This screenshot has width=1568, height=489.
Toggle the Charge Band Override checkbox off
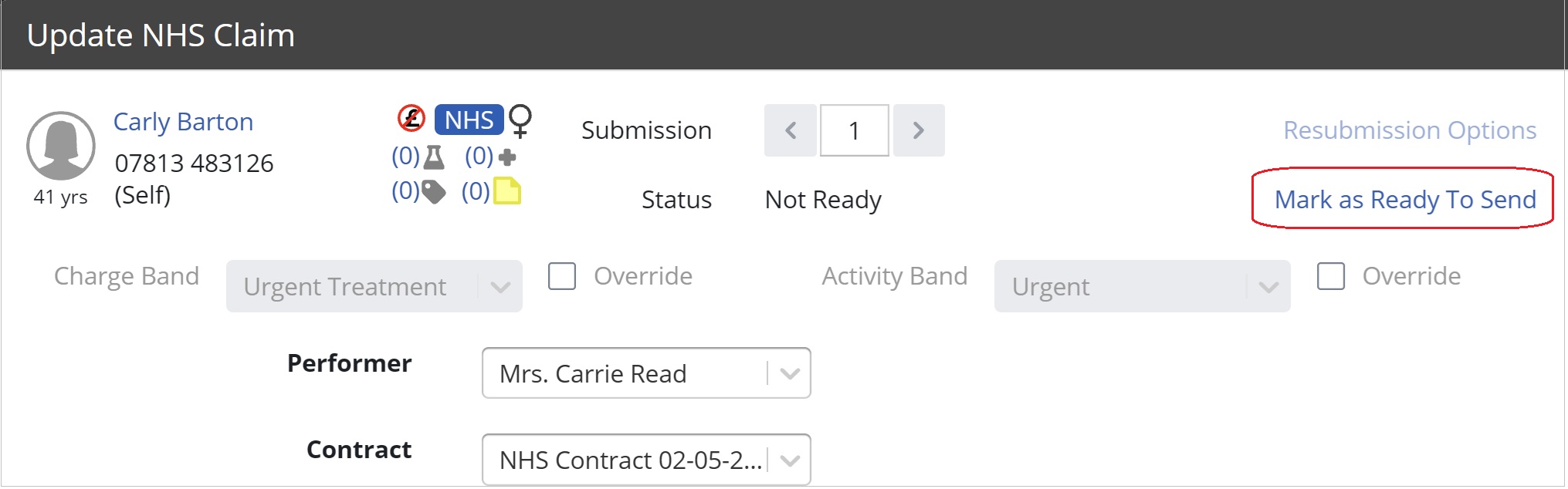[561, 275]
